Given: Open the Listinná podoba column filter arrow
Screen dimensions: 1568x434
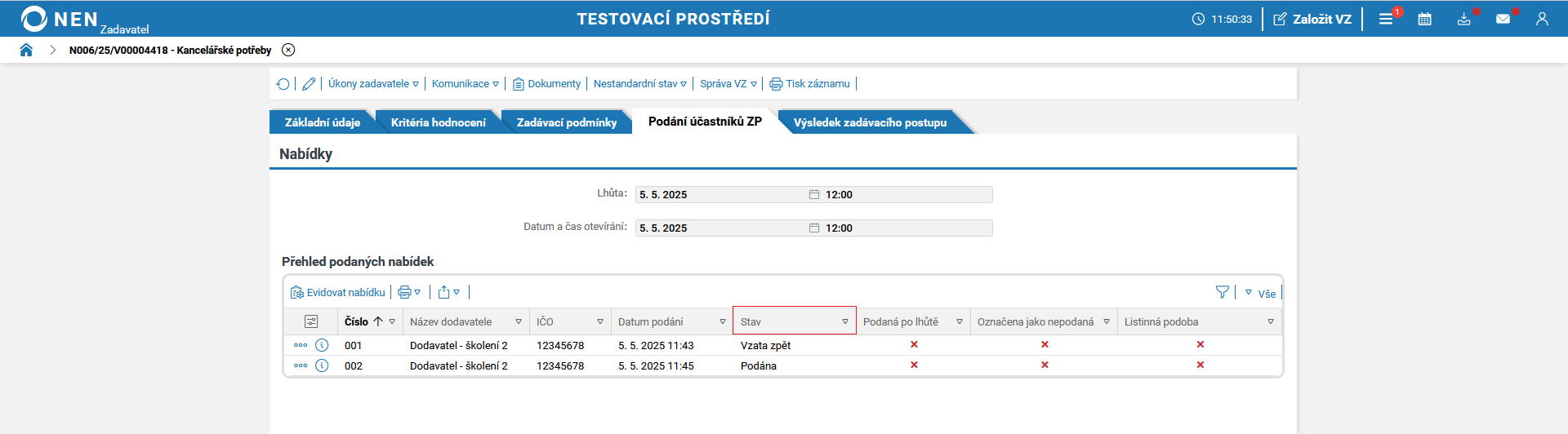Looking at the screenshot, I should point(1271,321).
